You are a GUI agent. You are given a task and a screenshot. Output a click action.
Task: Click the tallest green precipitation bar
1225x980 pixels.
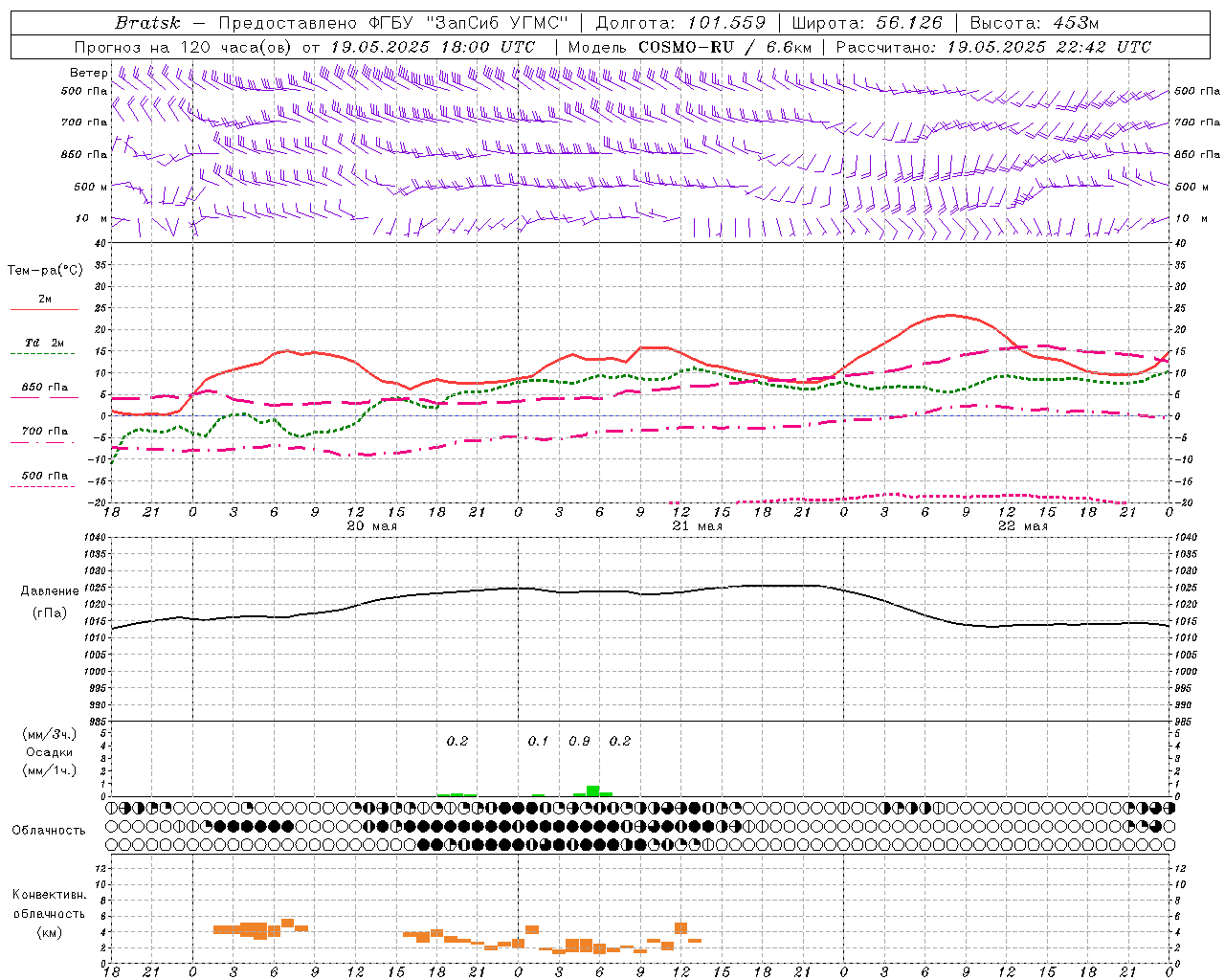(x=593, y=791)
